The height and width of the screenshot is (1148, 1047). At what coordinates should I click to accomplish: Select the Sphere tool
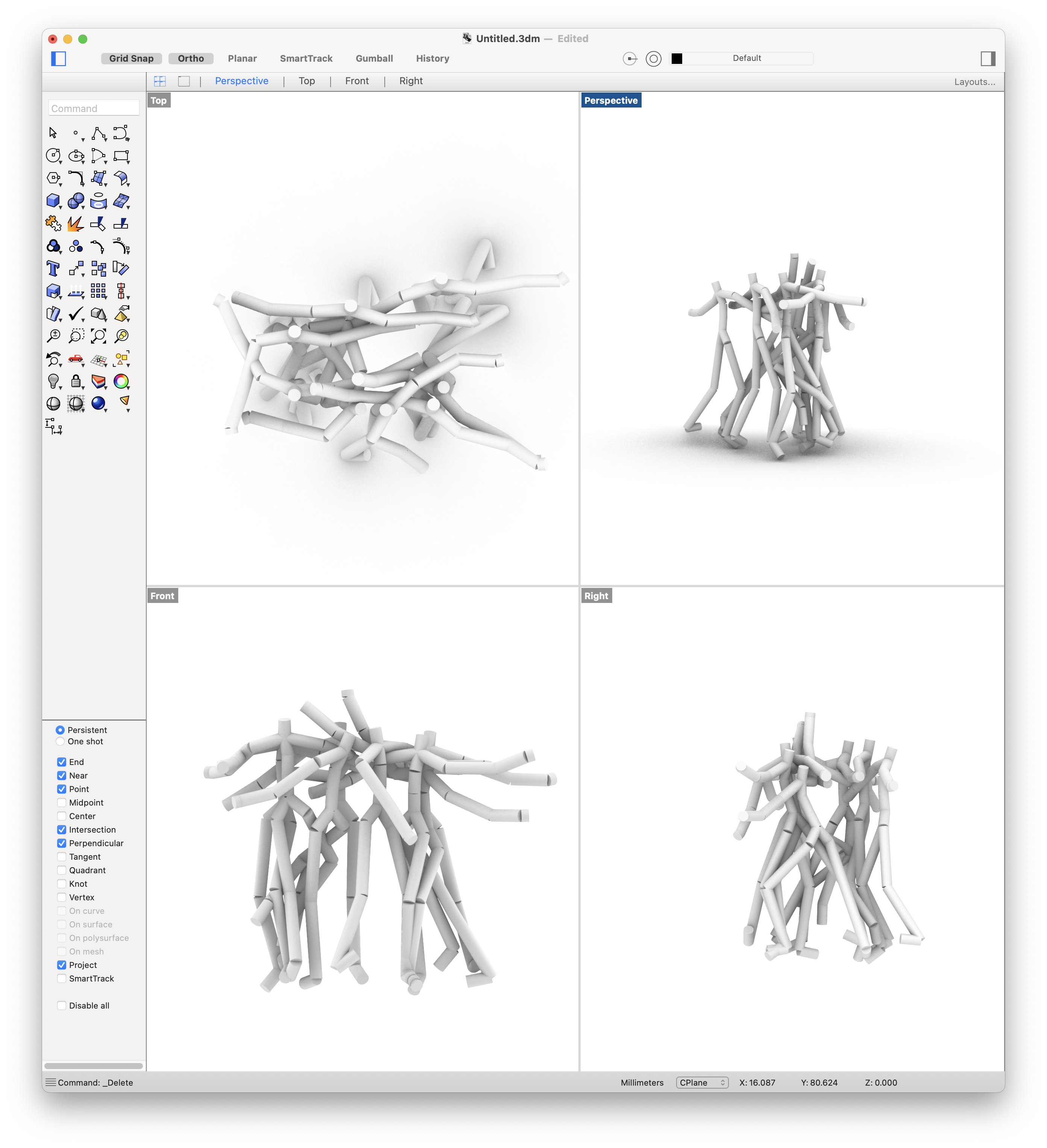click(x=76, y=200)
